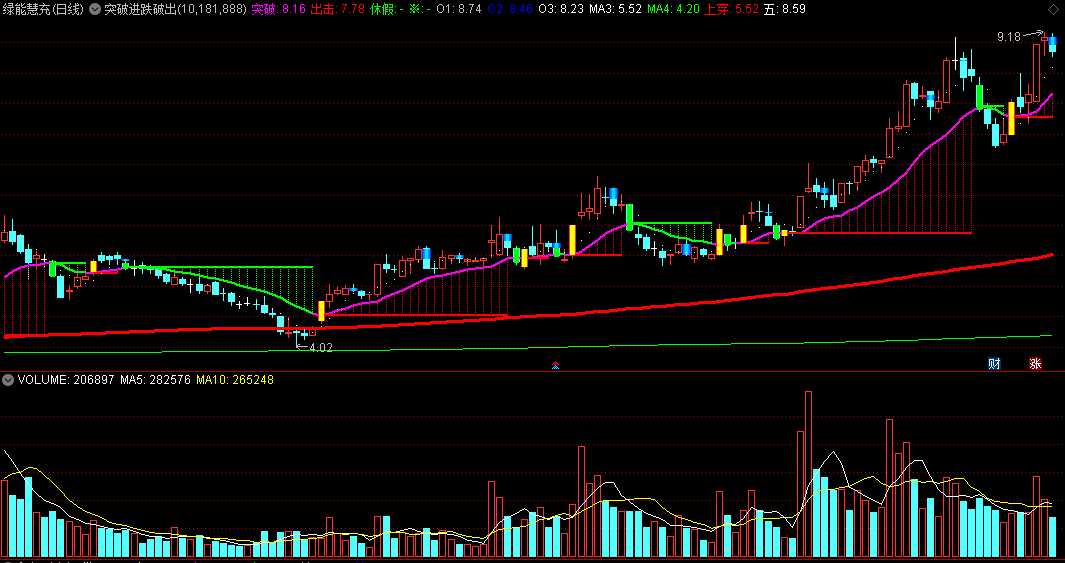This screenshot has height=563, width=1065.
Task: Click the MA5: 282576 volume label
Action: click(155, 380)
